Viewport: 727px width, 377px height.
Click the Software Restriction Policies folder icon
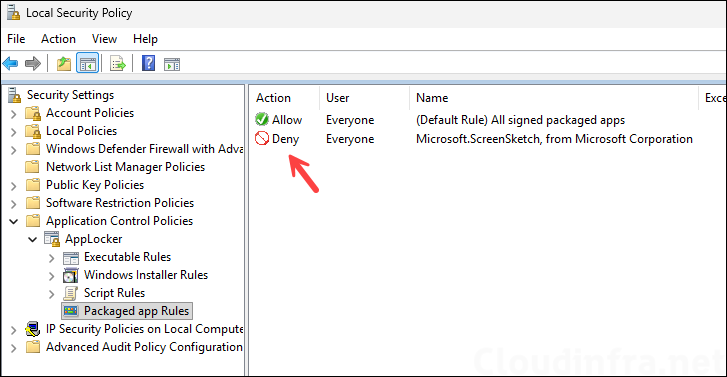coord(33,203)
